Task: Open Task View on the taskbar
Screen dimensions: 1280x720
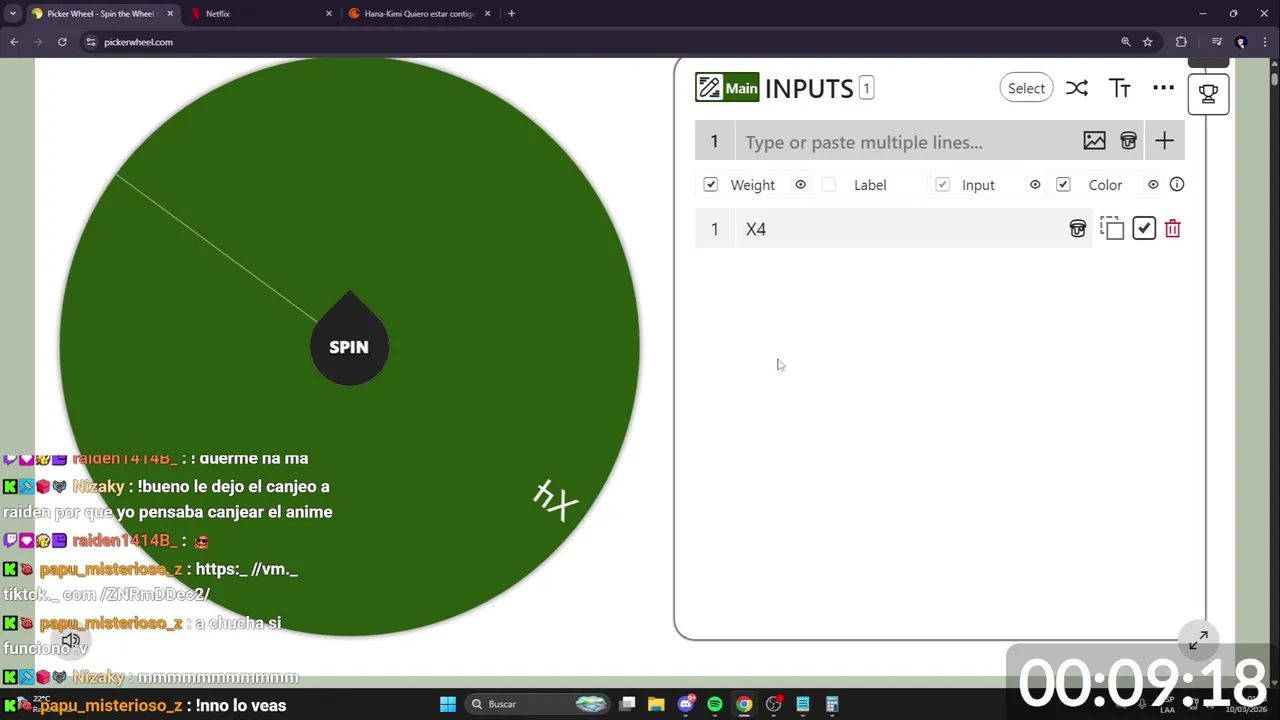Action: point(627,704)
